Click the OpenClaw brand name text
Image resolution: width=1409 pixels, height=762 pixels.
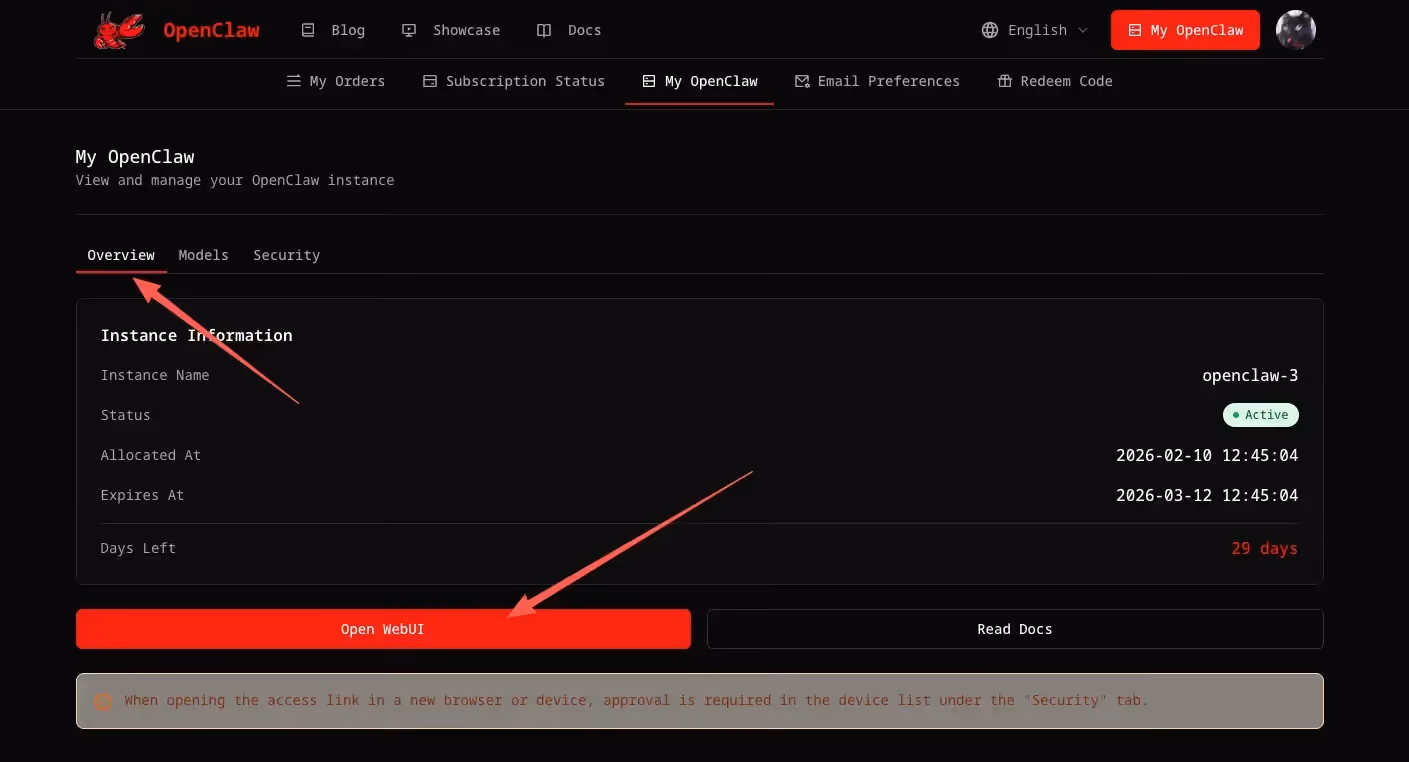click(211, 30)
